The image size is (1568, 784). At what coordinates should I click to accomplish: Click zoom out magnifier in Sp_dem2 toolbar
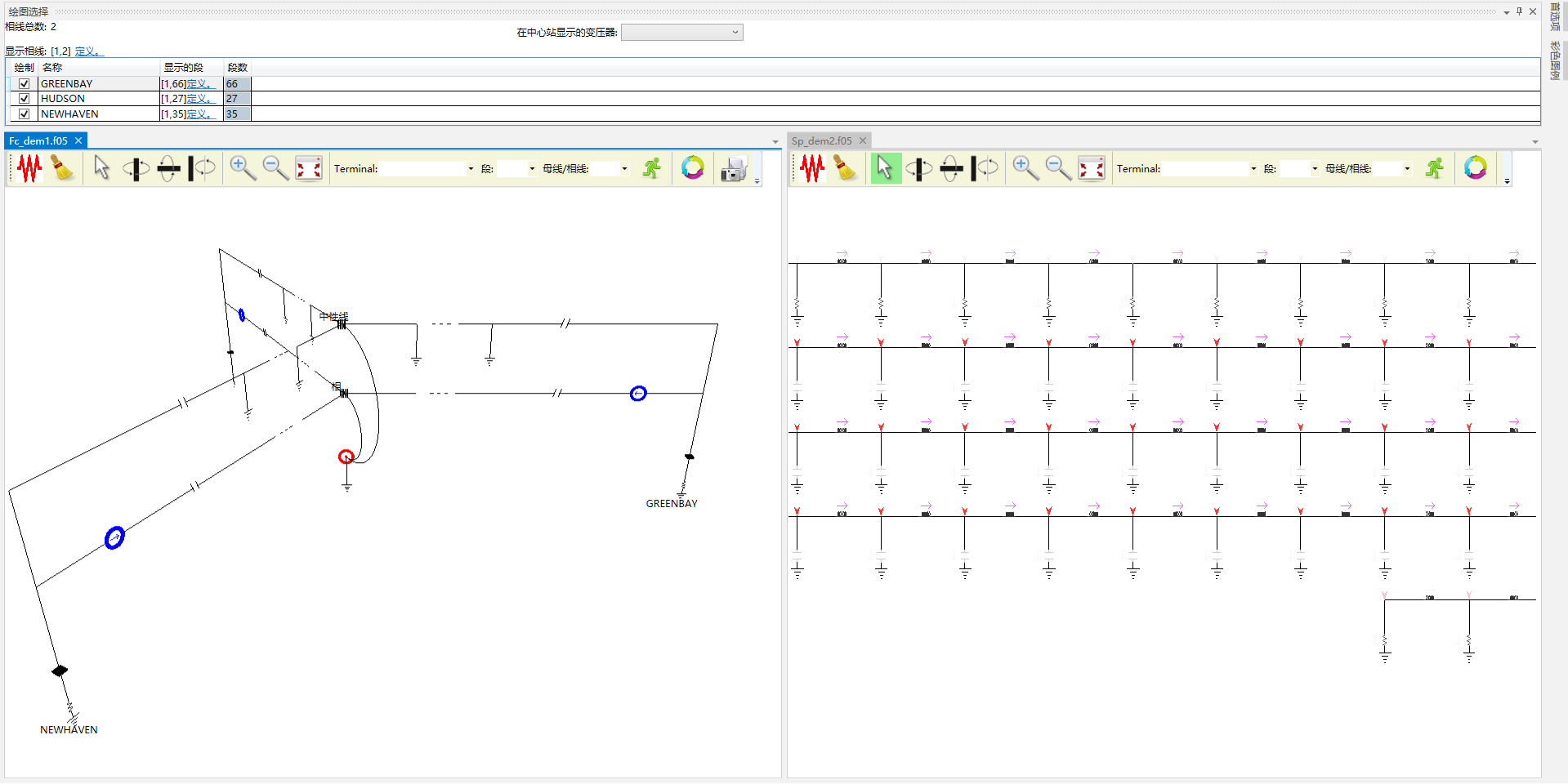coord(1058,168)
